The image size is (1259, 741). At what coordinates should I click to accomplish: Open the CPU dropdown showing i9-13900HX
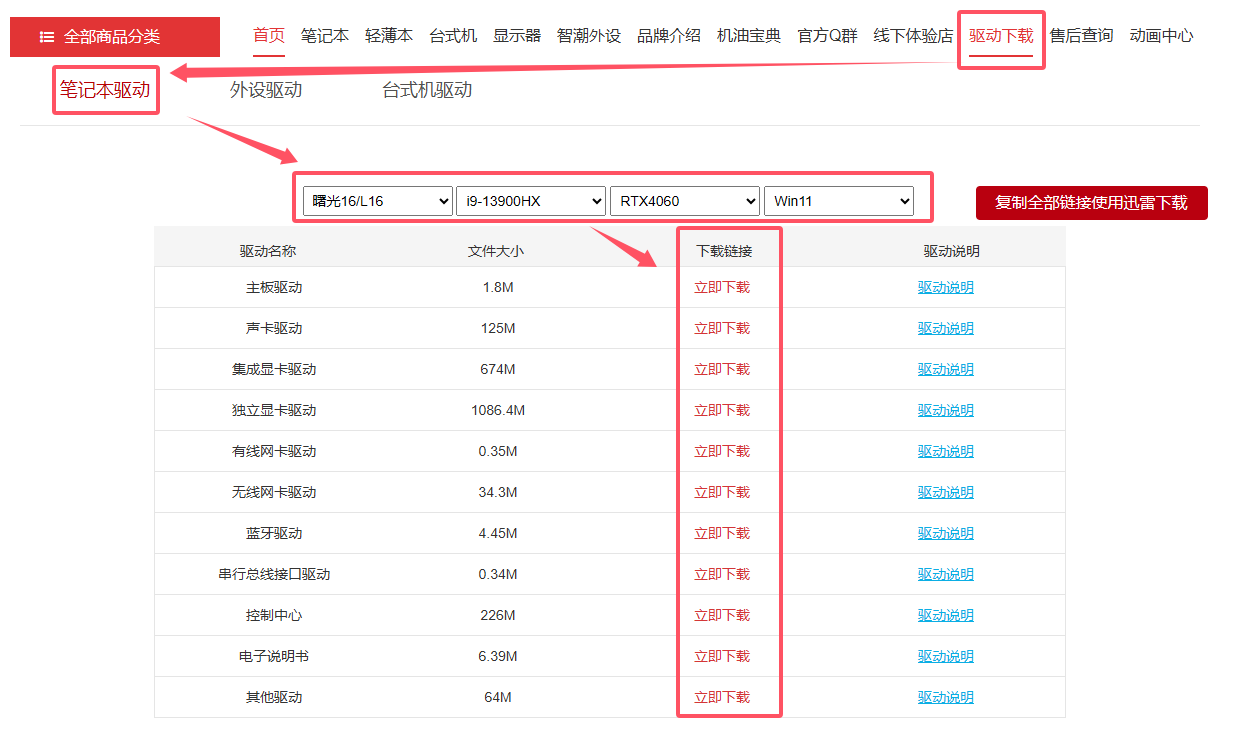click(530, 200)
